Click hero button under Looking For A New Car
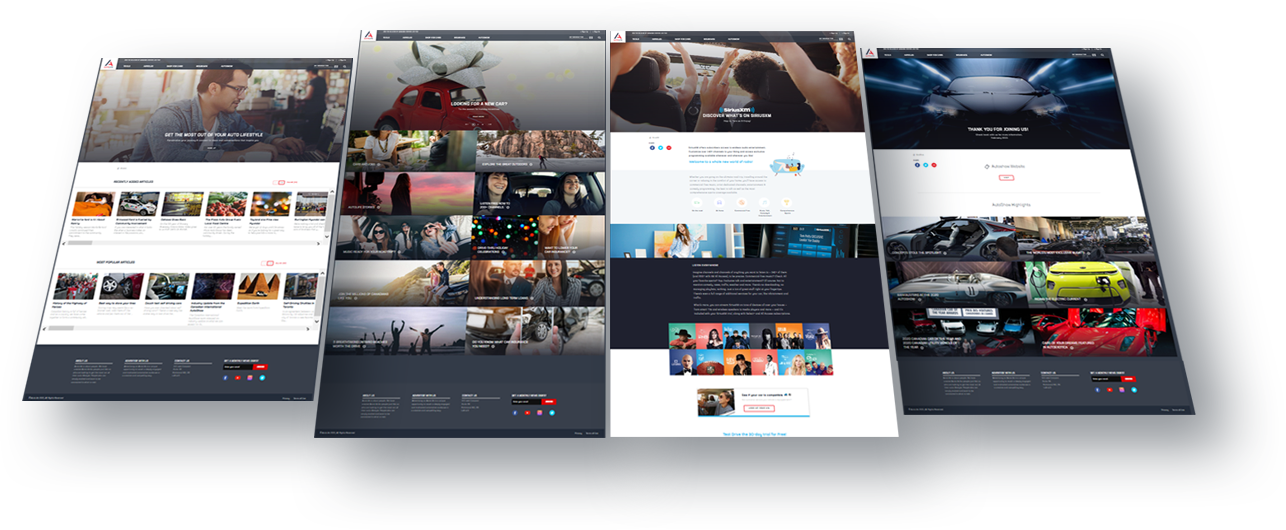The width and height of the screenshot is (1286, 530). point(478,116)
